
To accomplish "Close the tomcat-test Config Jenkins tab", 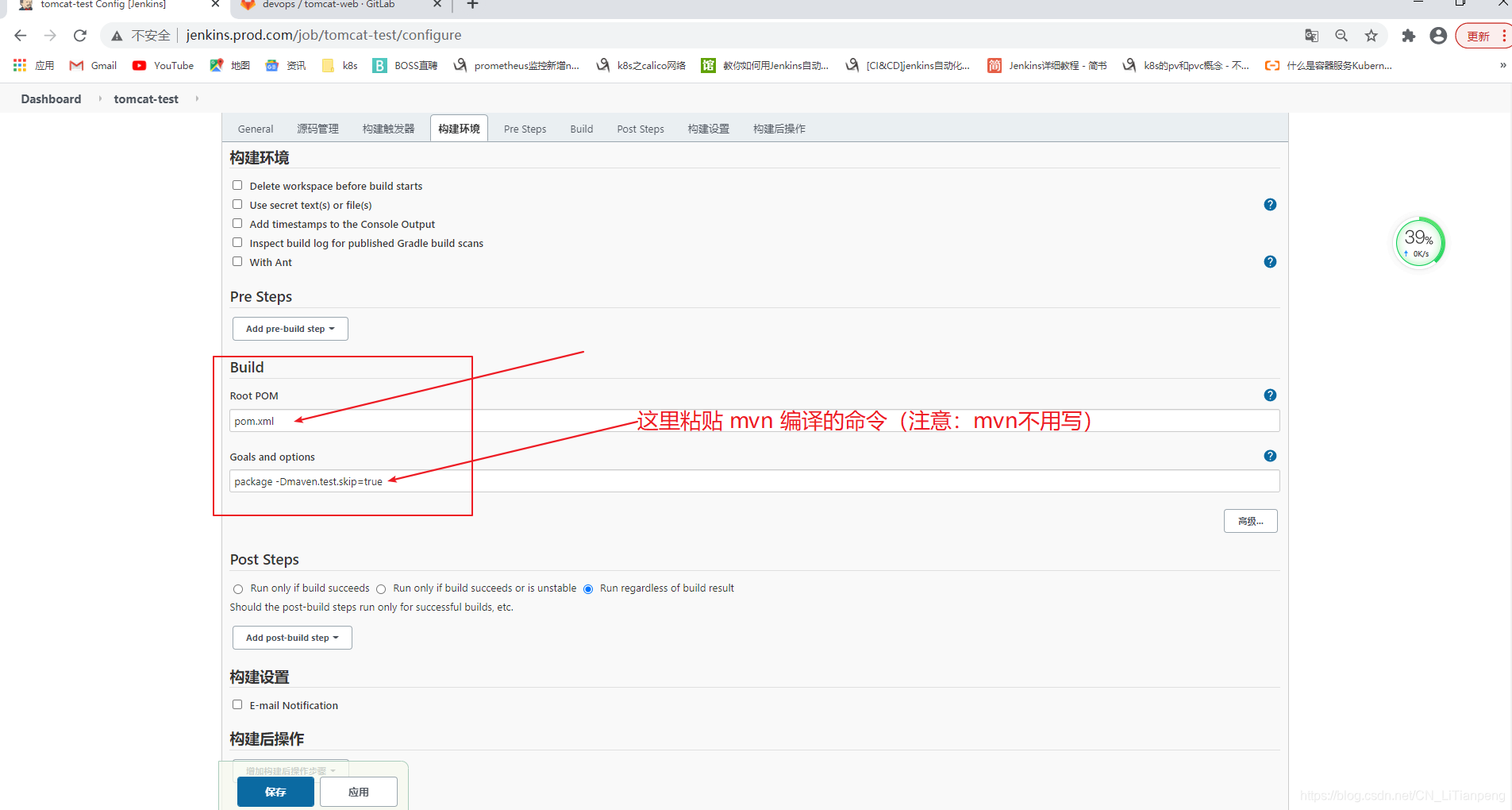I will pyautogui.click(x=215, y=5).
